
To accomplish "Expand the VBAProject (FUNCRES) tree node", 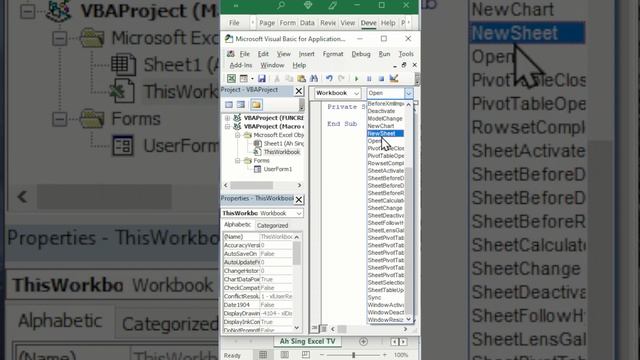I will [x=227, y=118].
